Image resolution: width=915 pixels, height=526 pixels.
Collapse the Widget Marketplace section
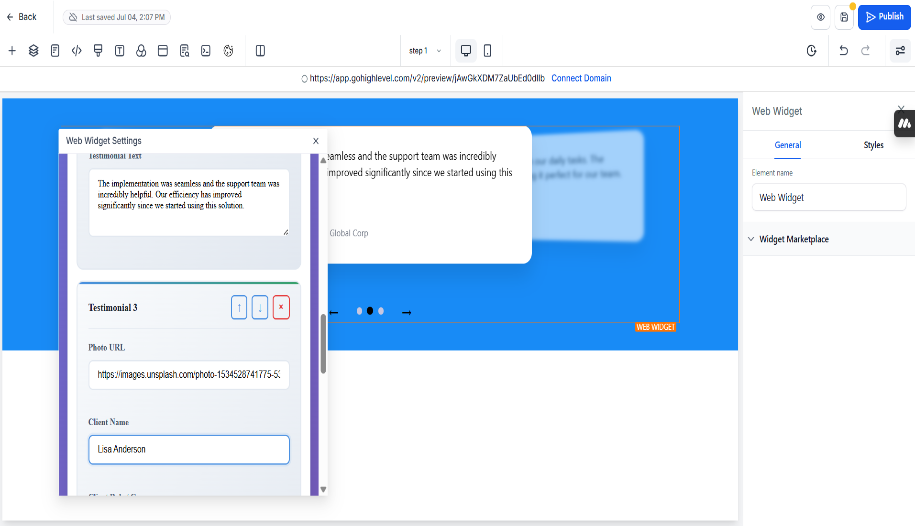[x=829, y=239]
